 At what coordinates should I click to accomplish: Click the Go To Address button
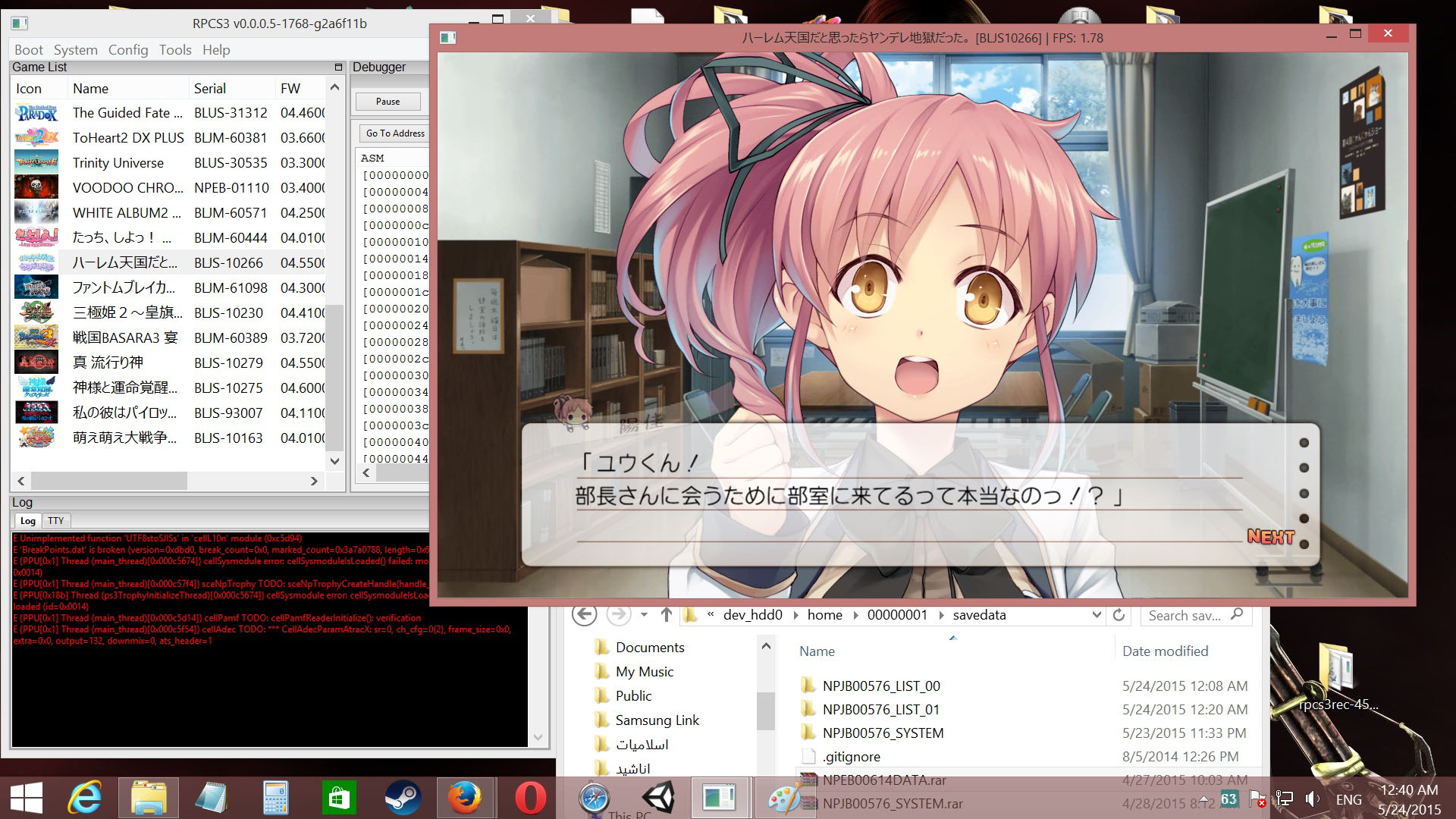[x=395, y=133]
